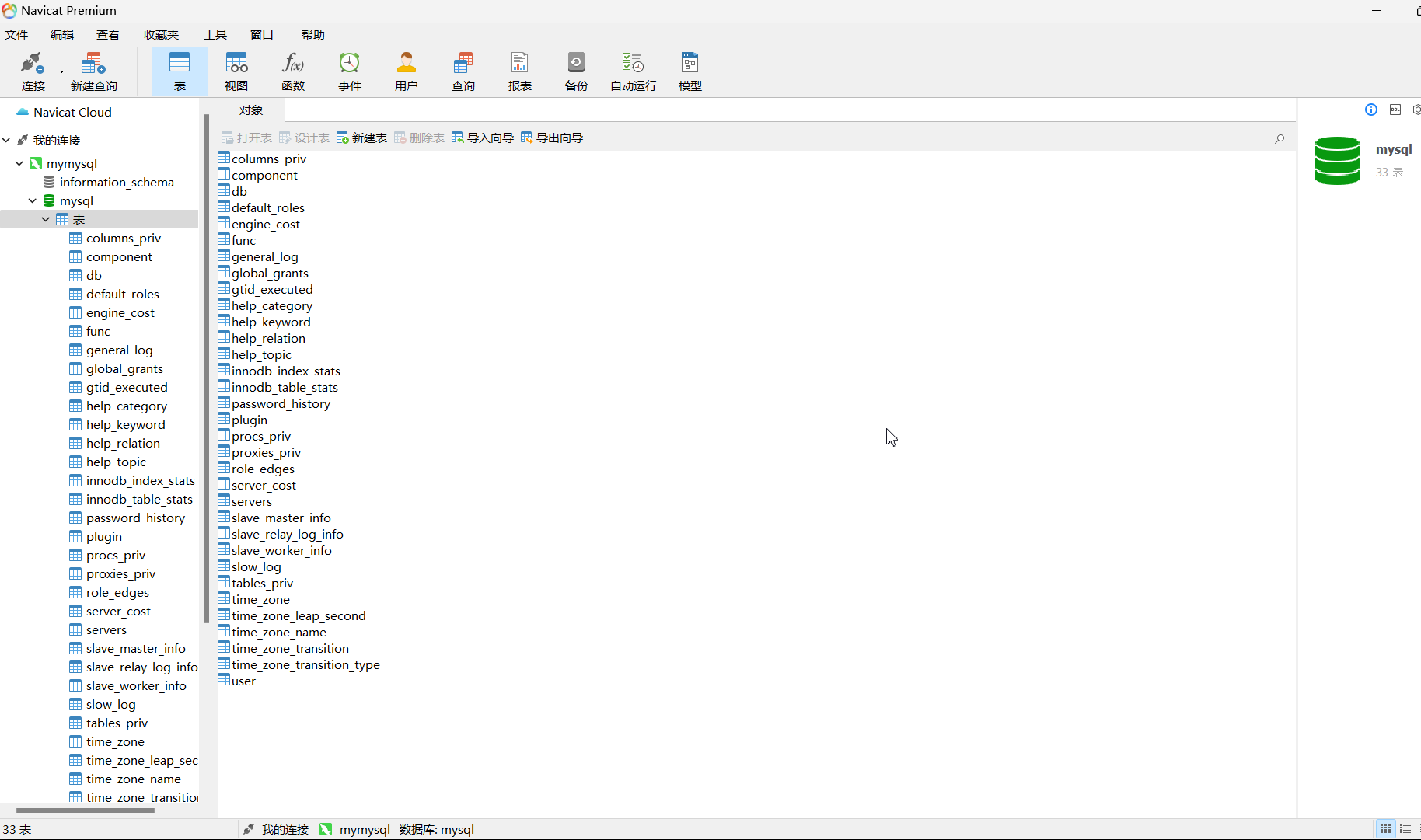1421x840 pixels.
Task: Click the search magnifier in object pane
Action: pos(1280,138)
